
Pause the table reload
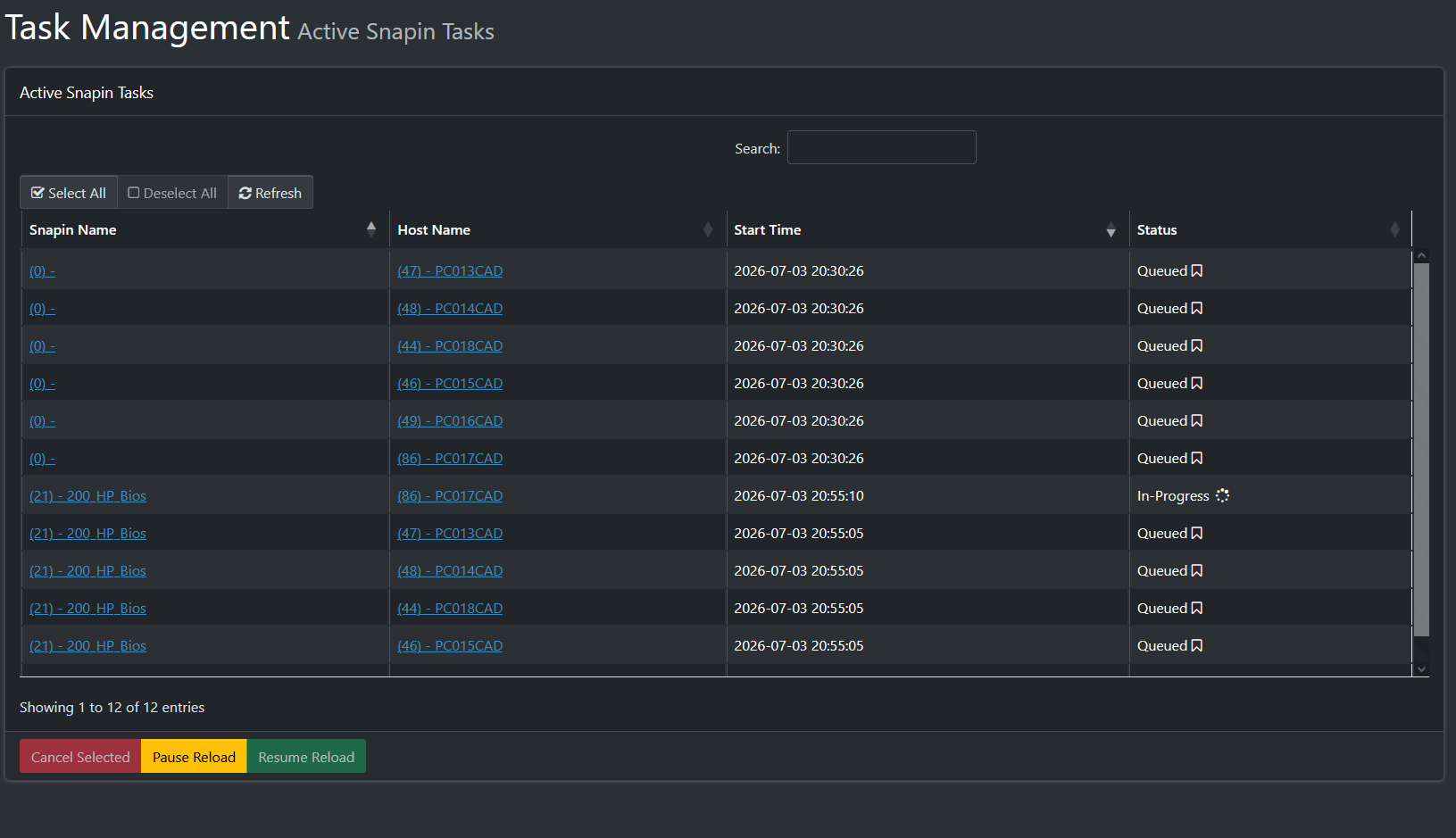click(194, 757)
